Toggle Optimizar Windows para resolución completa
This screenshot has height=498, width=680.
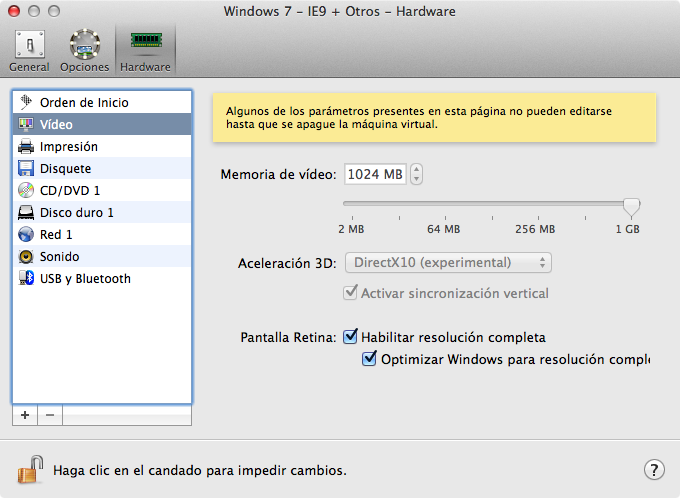click(x=369, y=359)
